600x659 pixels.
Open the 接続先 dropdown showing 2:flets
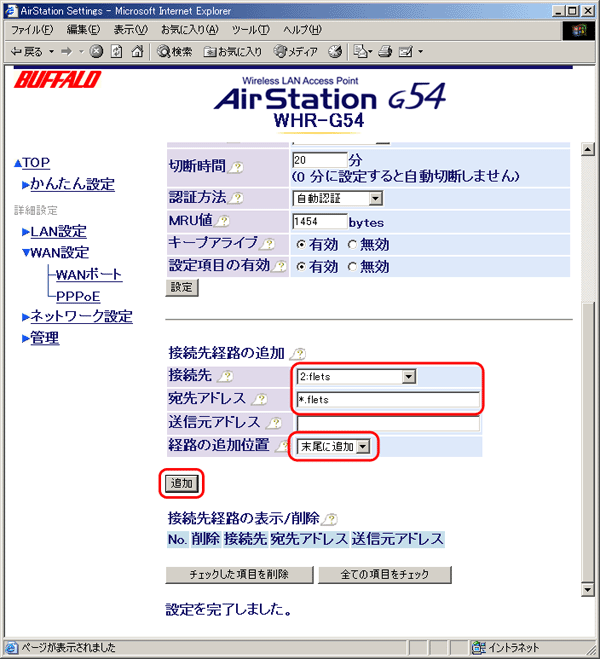click(407, 376)
